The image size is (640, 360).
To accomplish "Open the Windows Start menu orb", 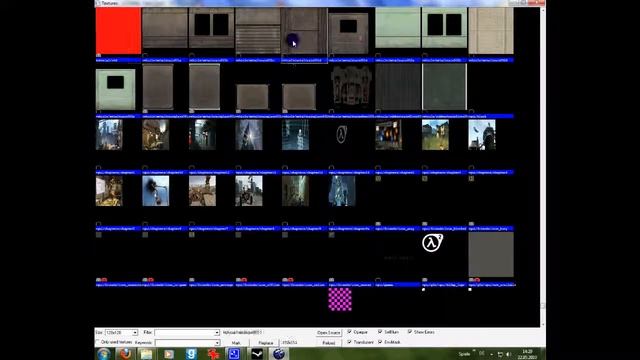I will point(104,353).
